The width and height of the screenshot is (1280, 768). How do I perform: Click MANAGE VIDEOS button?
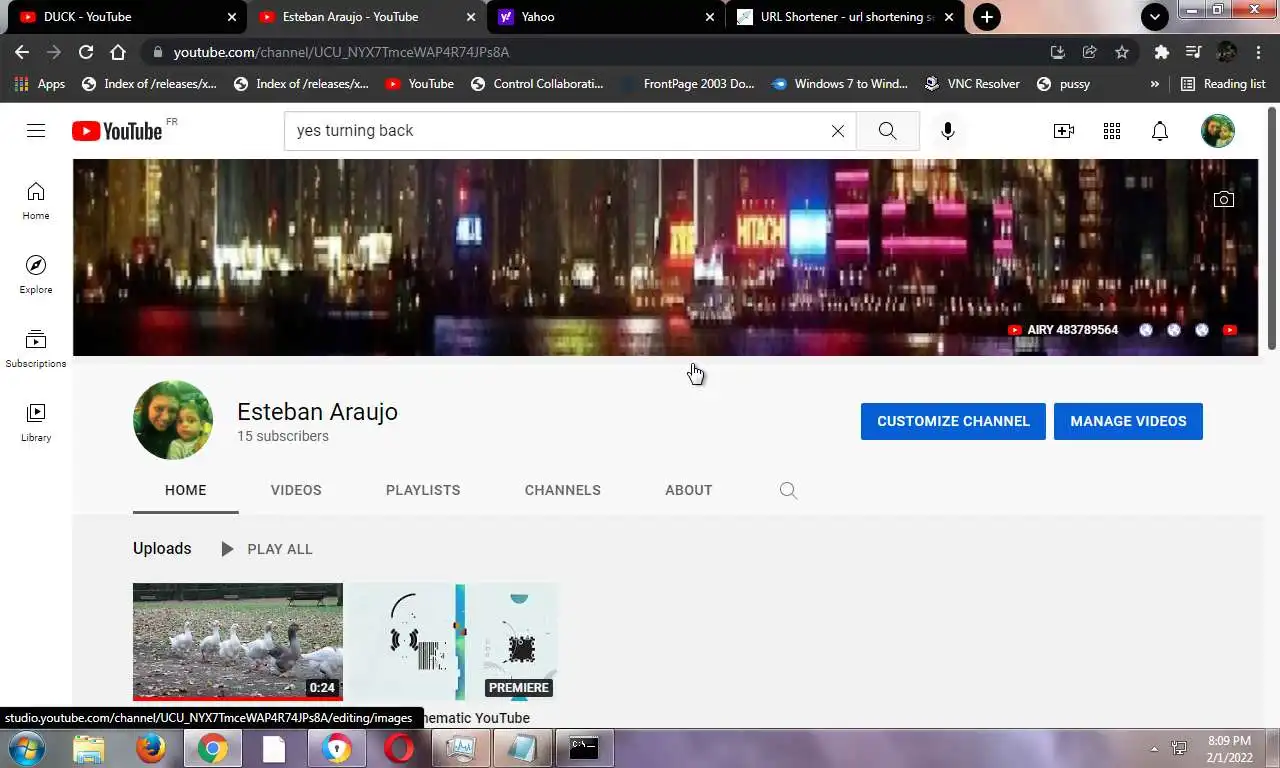click(x=1128, y=421)
